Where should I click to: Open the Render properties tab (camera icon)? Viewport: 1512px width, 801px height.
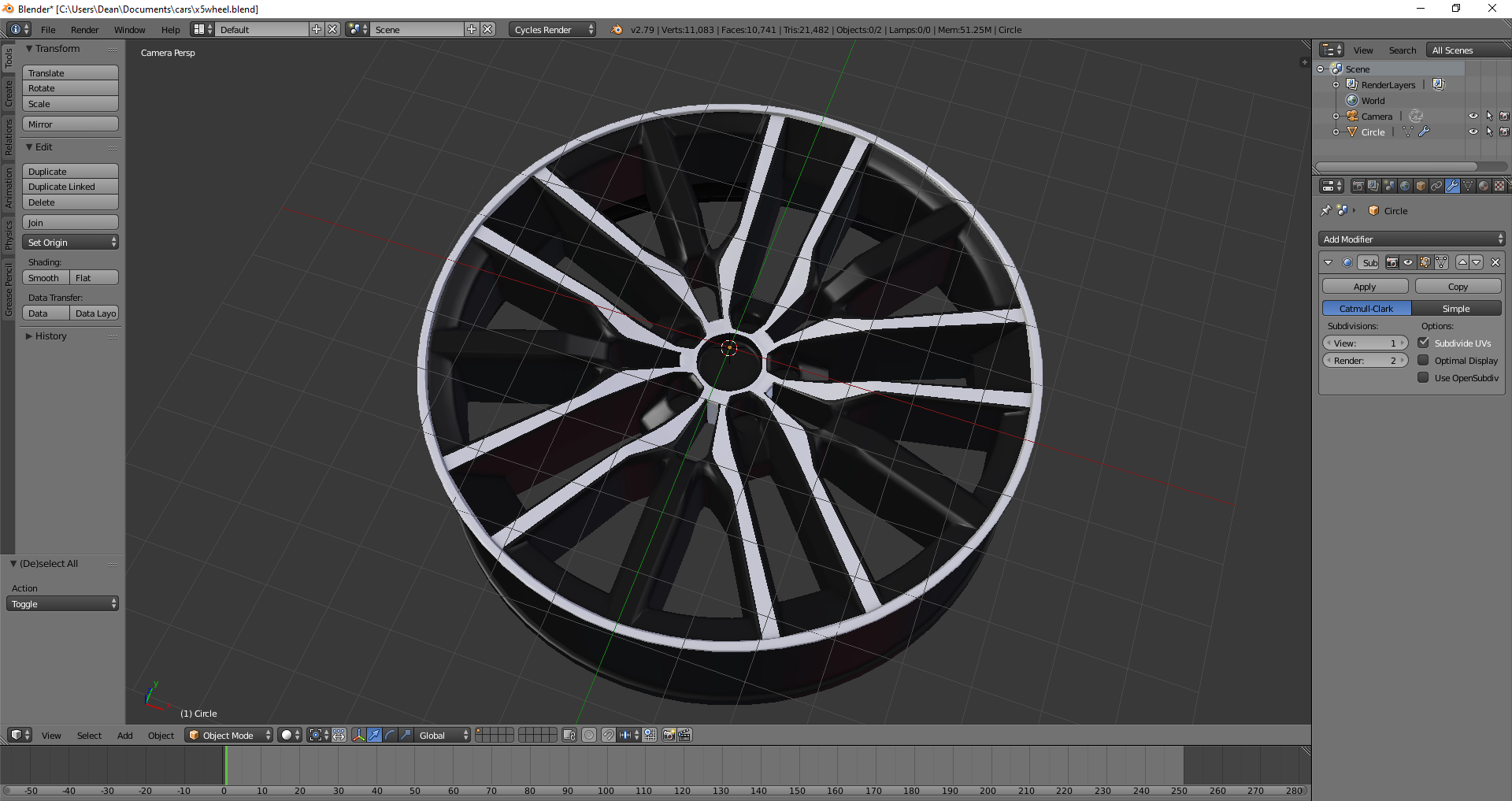tap(1358, 186)
